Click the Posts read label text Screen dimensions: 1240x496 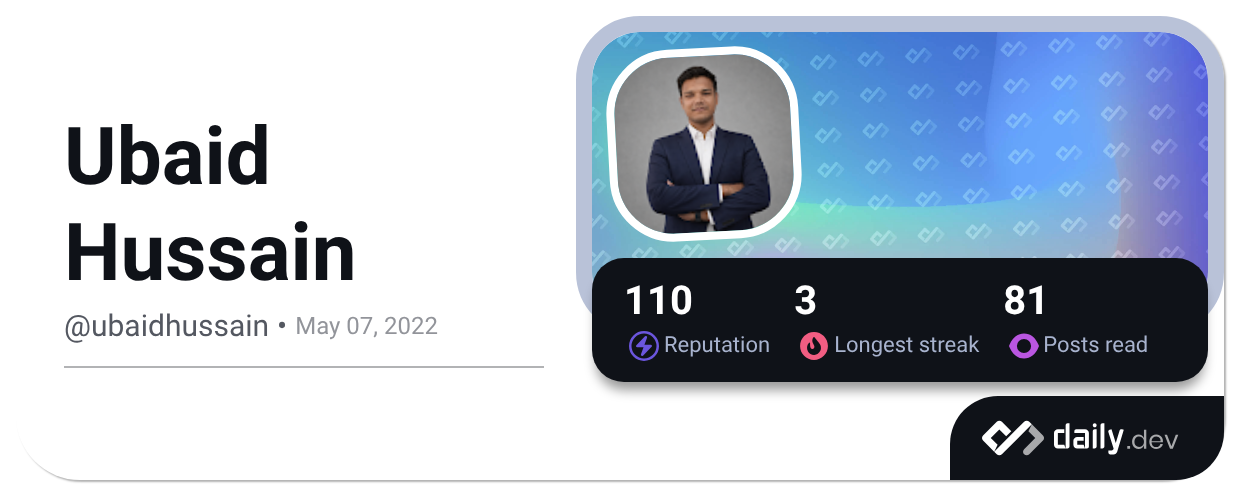[x=1095, y=345]
